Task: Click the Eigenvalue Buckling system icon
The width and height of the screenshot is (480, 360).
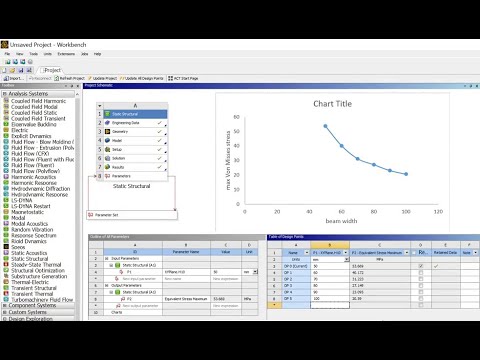Action: pyautogui.click(x=6, y=124)
